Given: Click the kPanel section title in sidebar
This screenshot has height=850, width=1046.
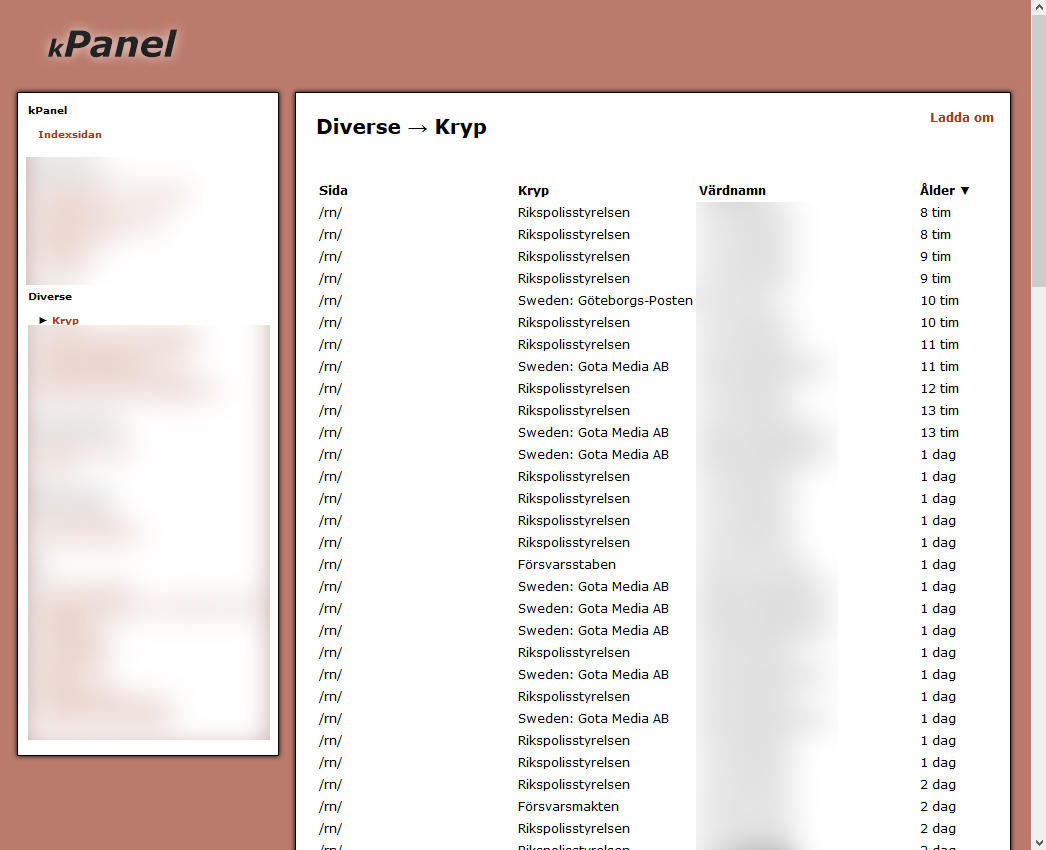Looking at the screenshot, I should (x=48, y=111).
